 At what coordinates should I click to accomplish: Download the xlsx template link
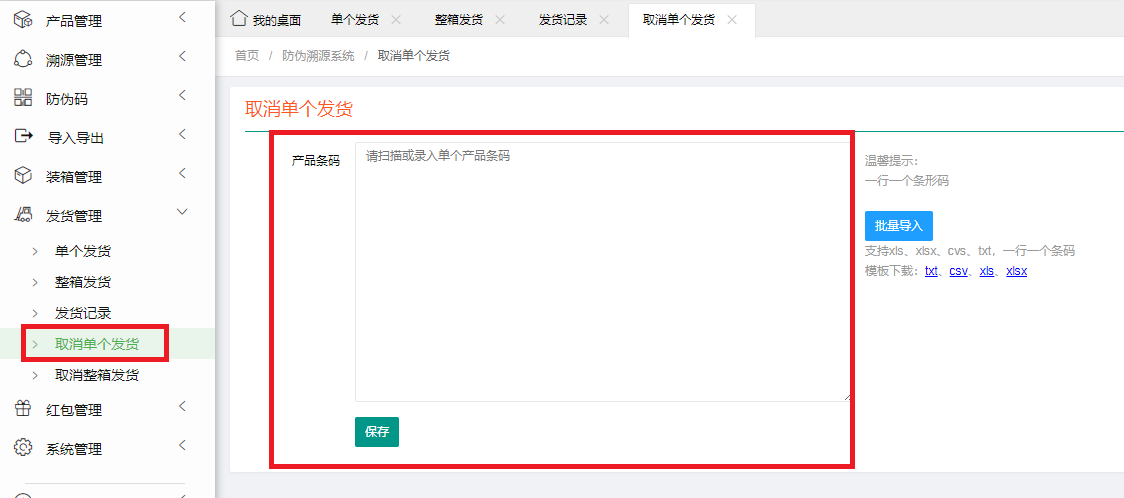(x=1016, y=271)
